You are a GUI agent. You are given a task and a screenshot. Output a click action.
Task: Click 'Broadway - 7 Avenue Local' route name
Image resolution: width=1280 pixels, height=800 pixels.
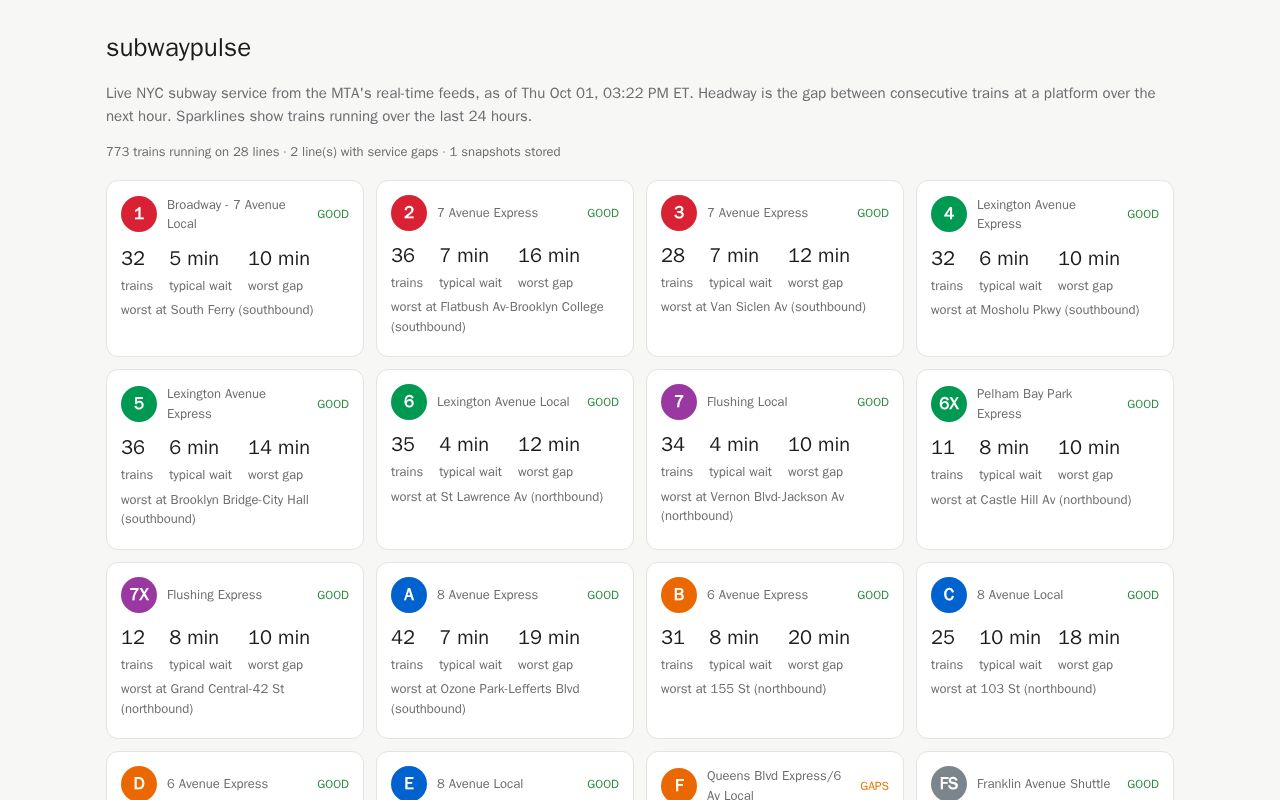(226, 214)
